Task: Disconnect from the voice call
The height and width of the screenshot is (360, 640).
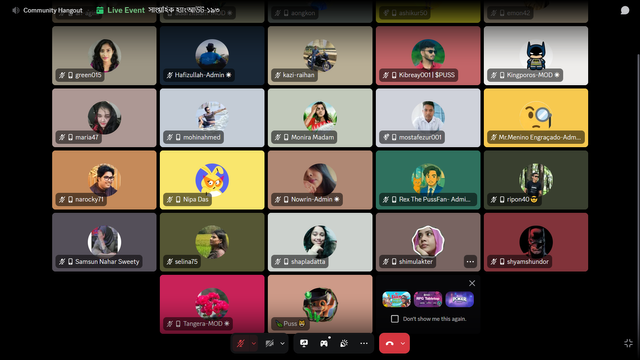Action: pyautogui.click(x=389, y=344)
